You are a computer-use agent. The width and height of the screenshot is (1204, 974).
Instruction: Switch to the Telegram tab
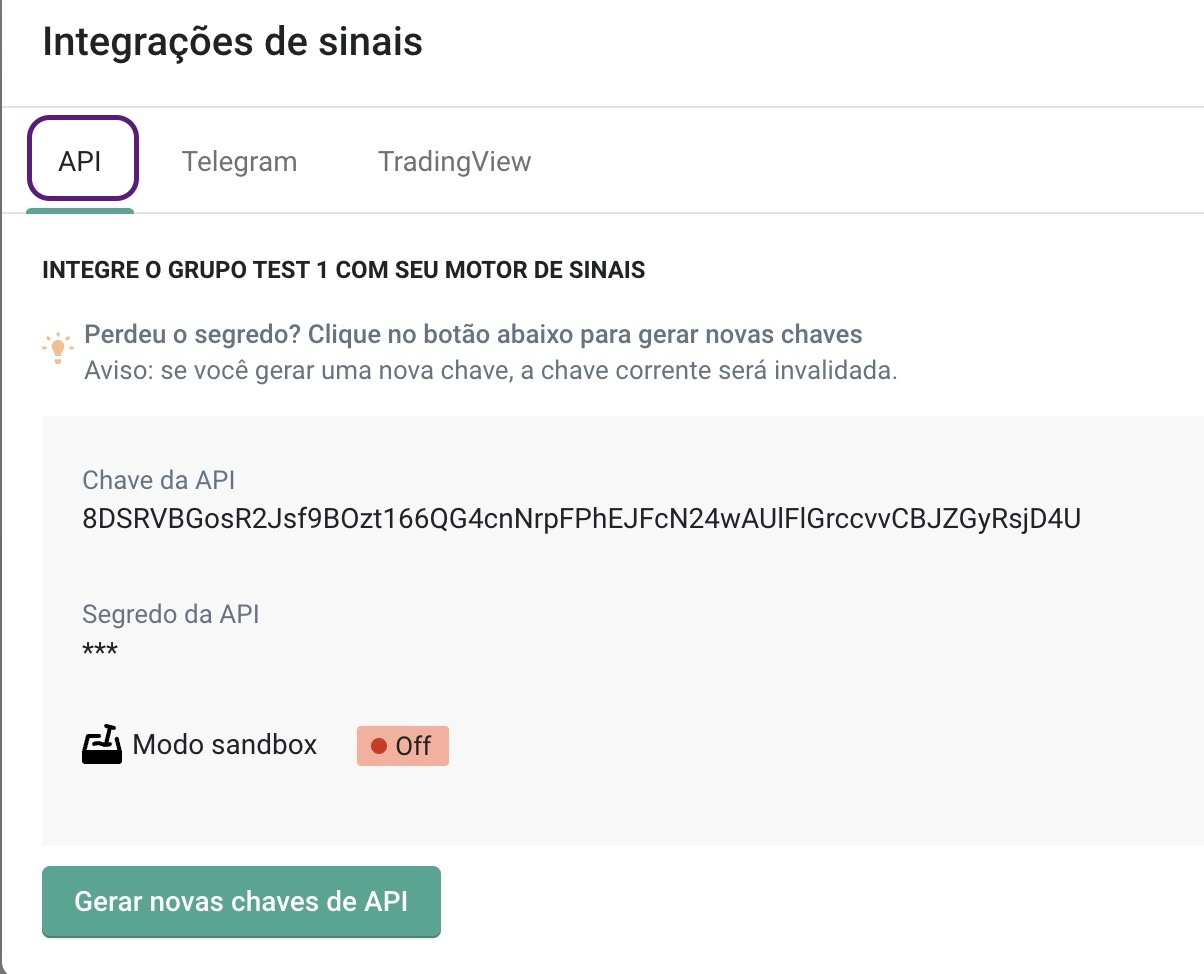tap(239, 161)
